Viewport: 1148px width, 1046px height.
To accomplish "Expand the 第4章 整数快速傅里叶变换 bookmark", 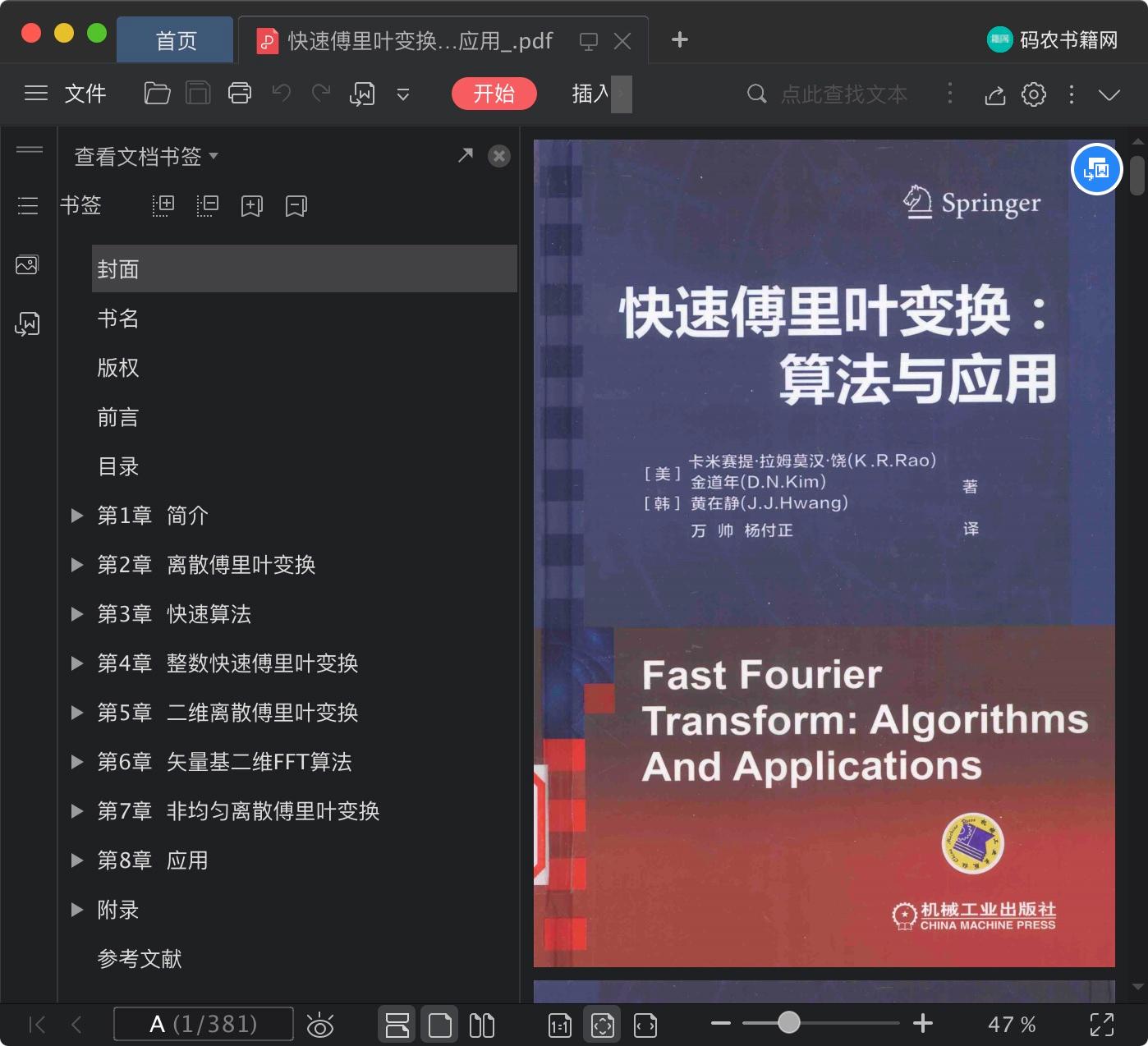I will (77, 663).
